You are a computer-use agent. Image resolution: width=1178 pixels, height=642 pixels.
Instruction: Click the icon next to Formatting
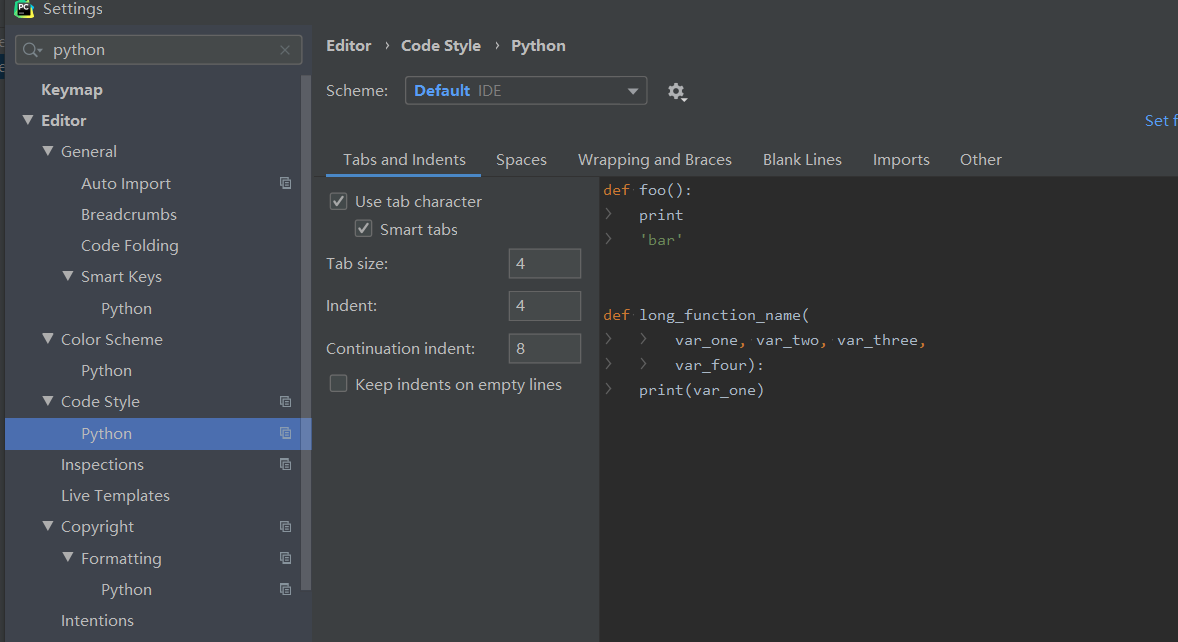(286, 558)
